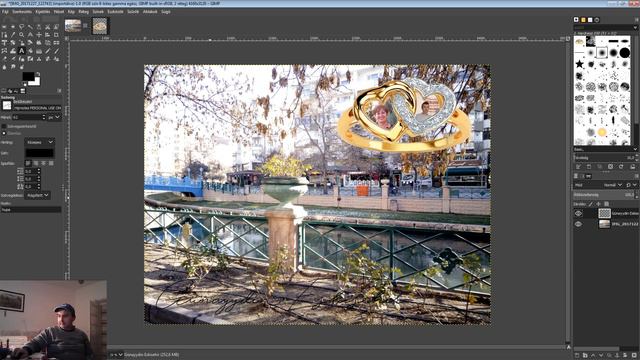Select the Bucket Fill tool

(x=30, y=51)
